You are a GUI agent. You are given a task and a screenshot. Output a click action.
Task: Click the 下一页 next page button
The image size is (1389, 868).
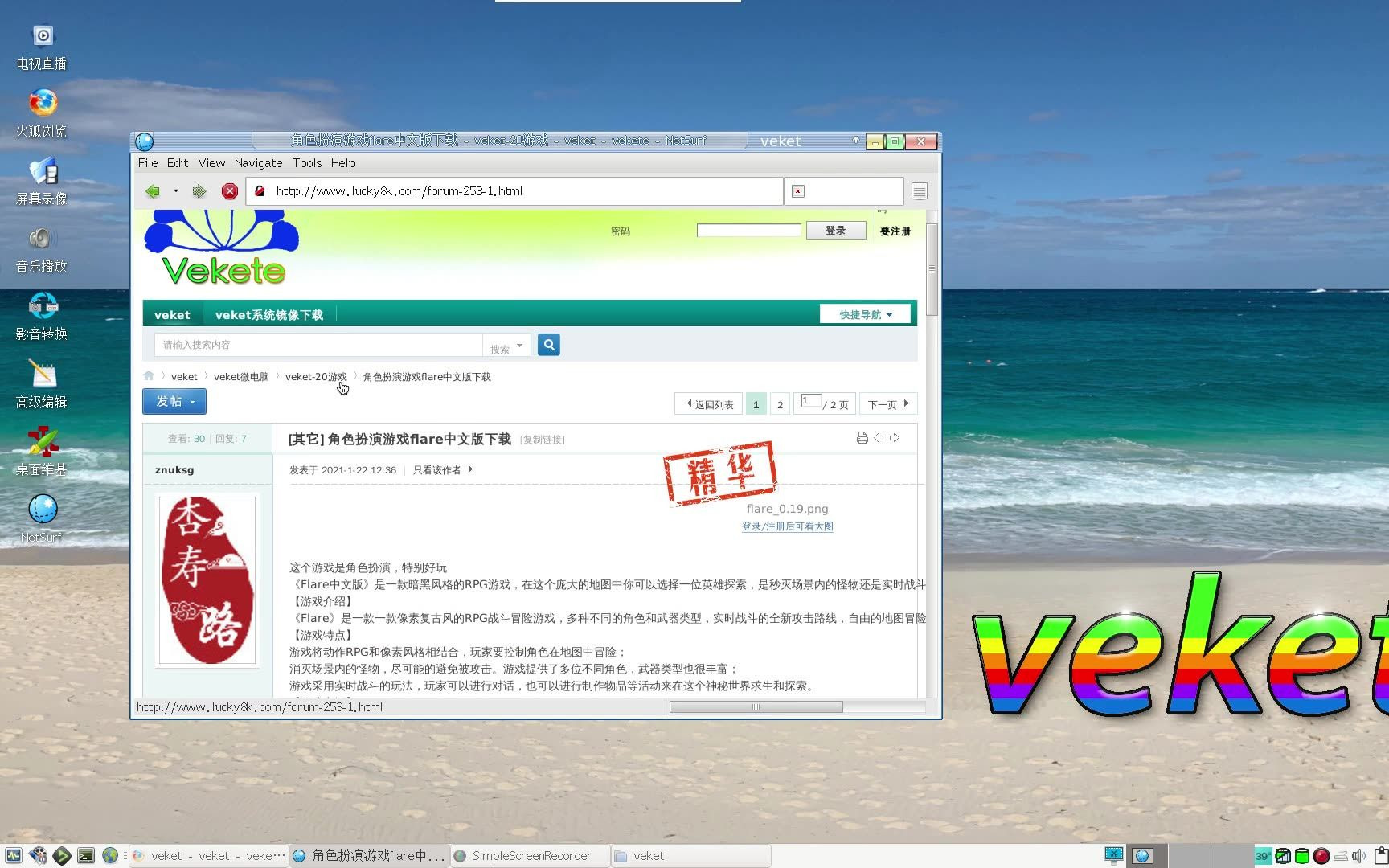click(887, 404)
